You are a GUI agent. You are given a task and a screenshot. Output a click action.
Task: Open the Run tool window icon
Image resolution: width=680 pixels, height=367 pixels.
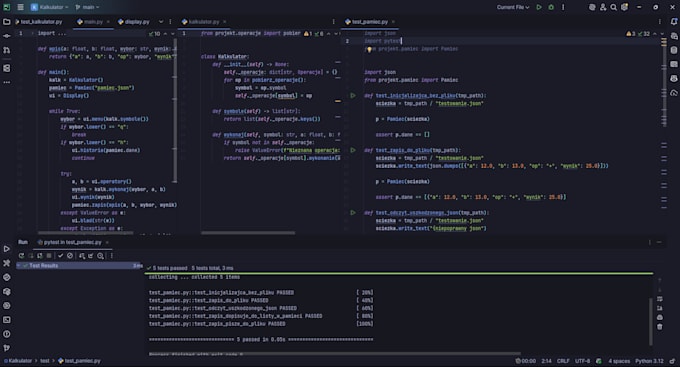pos(7,249)
